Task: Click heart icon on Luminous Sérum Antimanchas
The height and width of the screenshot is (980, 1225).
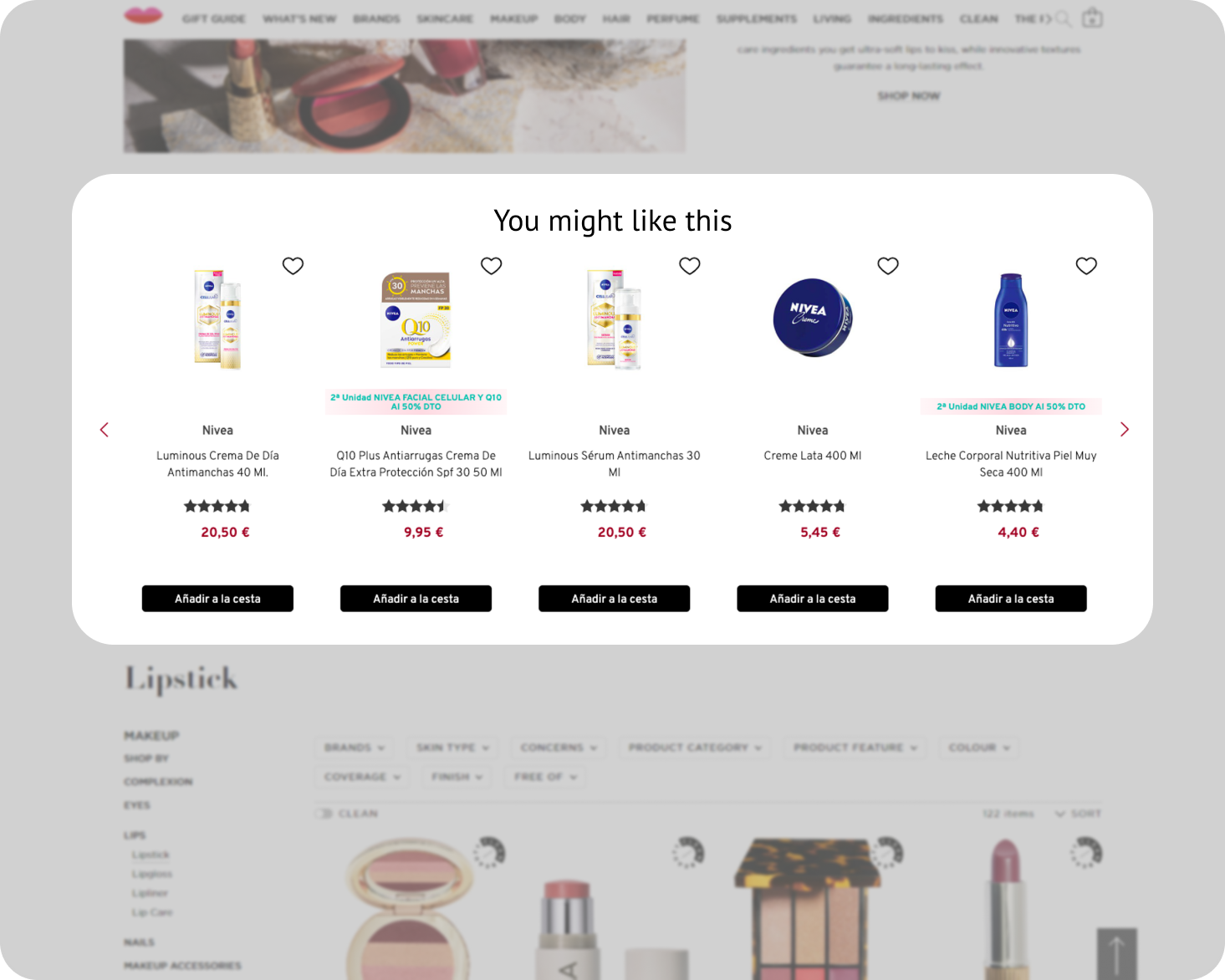Action: (x=689, y=266)
